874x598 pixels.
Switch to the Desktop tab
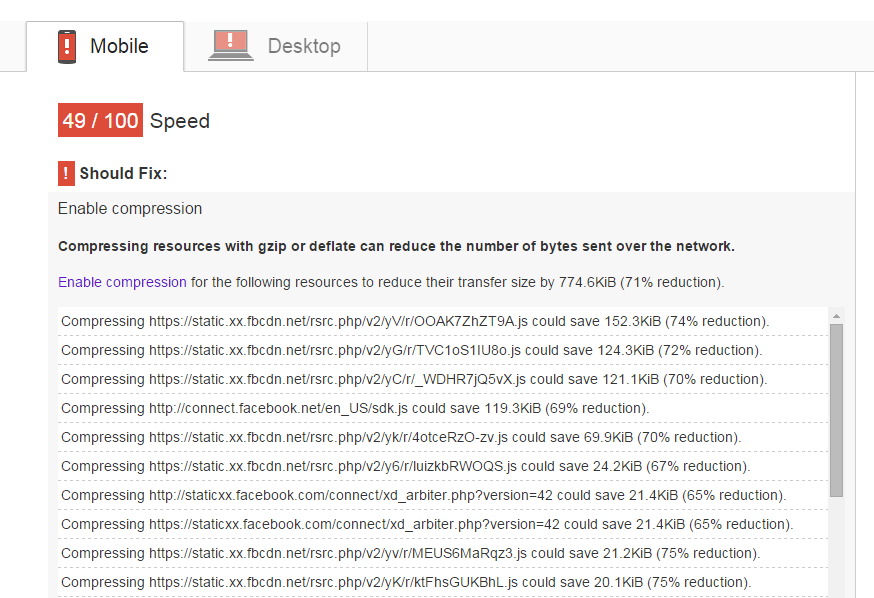[x=275, y=46]
